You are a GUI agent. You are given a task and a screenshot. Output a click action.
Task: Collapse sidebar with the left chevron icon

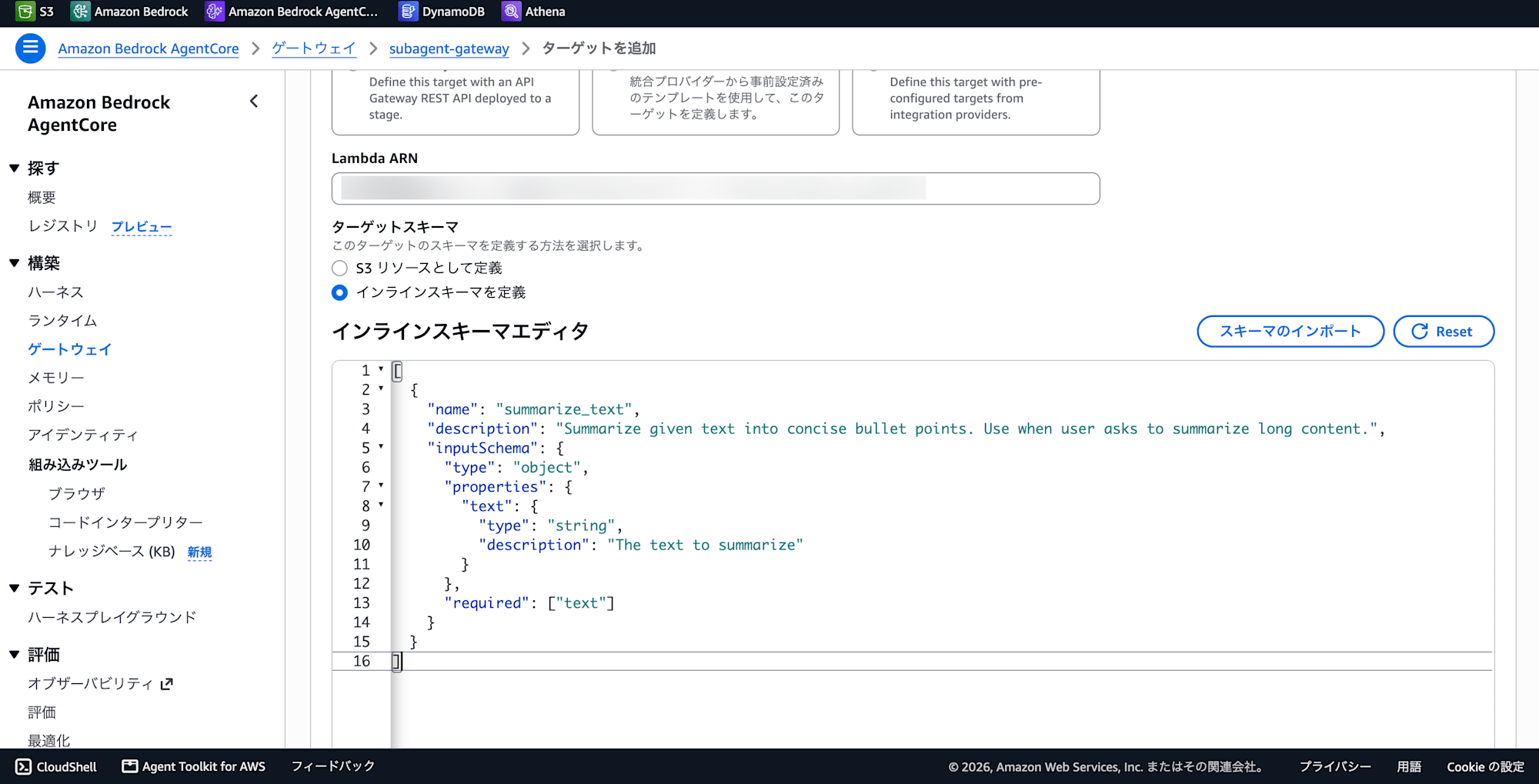(254, 102)
